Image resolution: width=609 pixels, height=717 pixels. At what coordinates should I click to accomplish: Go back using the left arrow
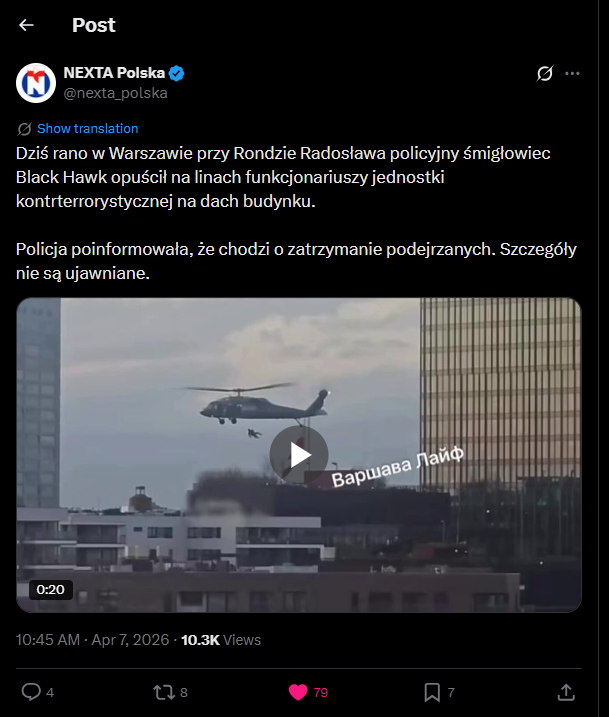pyautogui.click(x=26, y=25)
